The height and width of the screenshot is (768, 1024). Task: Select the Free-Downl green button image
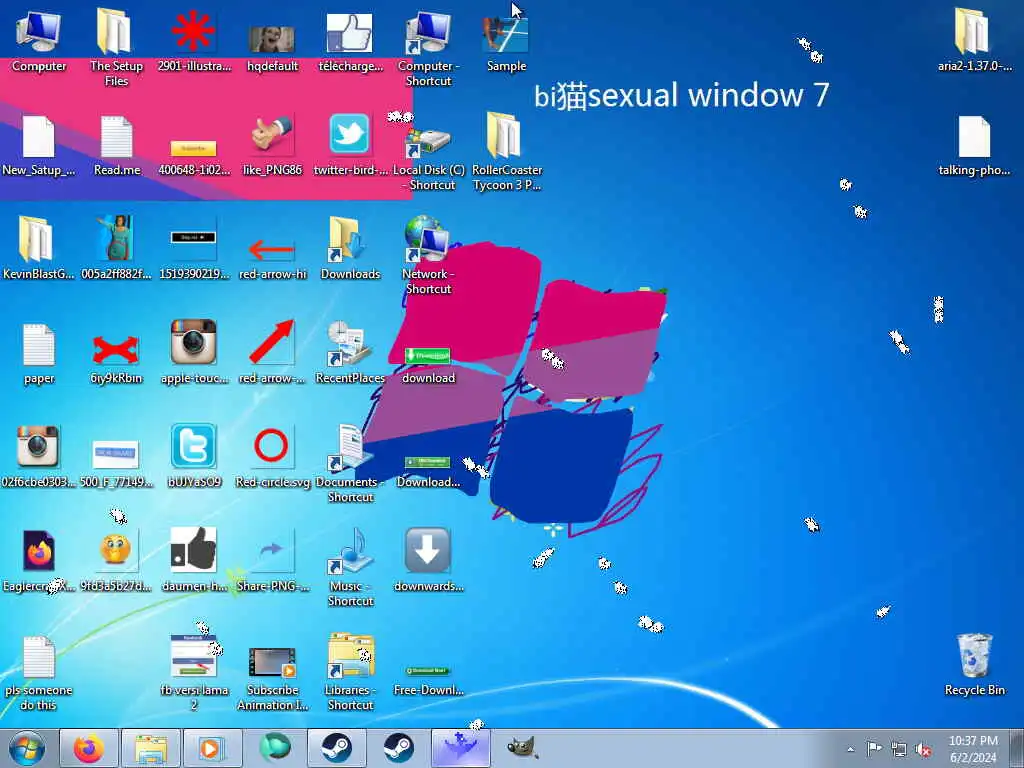[x=428, y=680]
